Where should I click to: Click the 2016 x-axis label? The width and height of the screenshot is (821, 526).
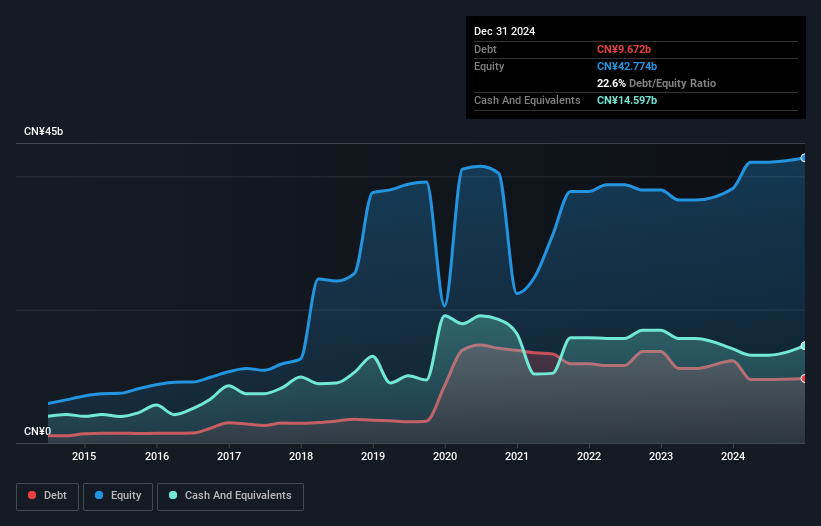tap(157, 456)
